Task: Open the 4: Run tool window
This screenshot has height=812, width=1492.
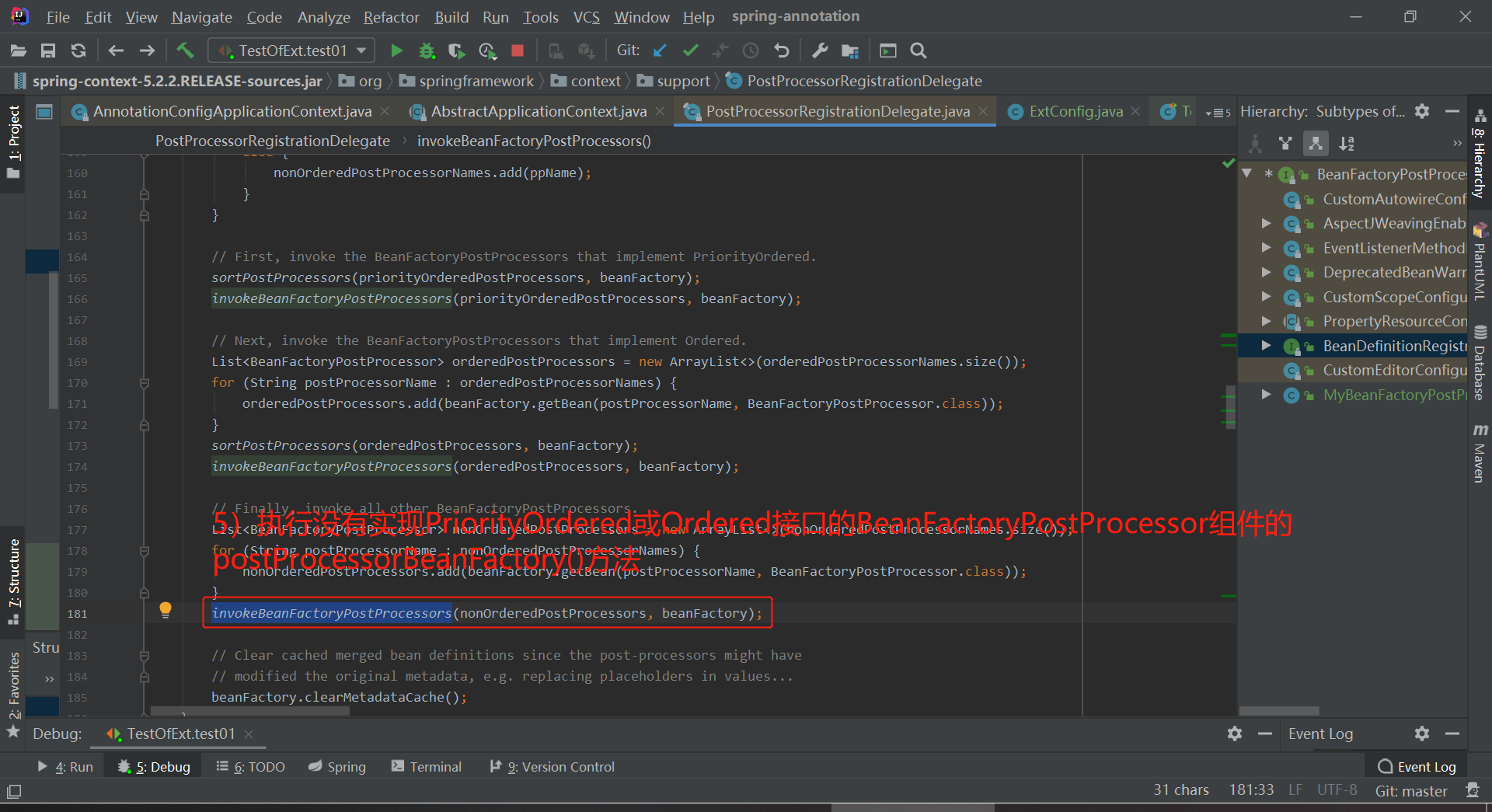Action: (65, 767)
